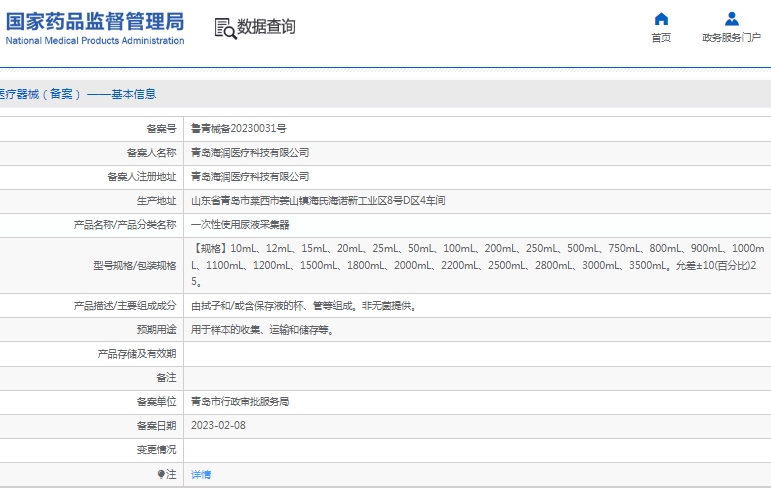Click the 备案号 field label
This screenshot has width=771, height=493.
(x=161, y=129)
